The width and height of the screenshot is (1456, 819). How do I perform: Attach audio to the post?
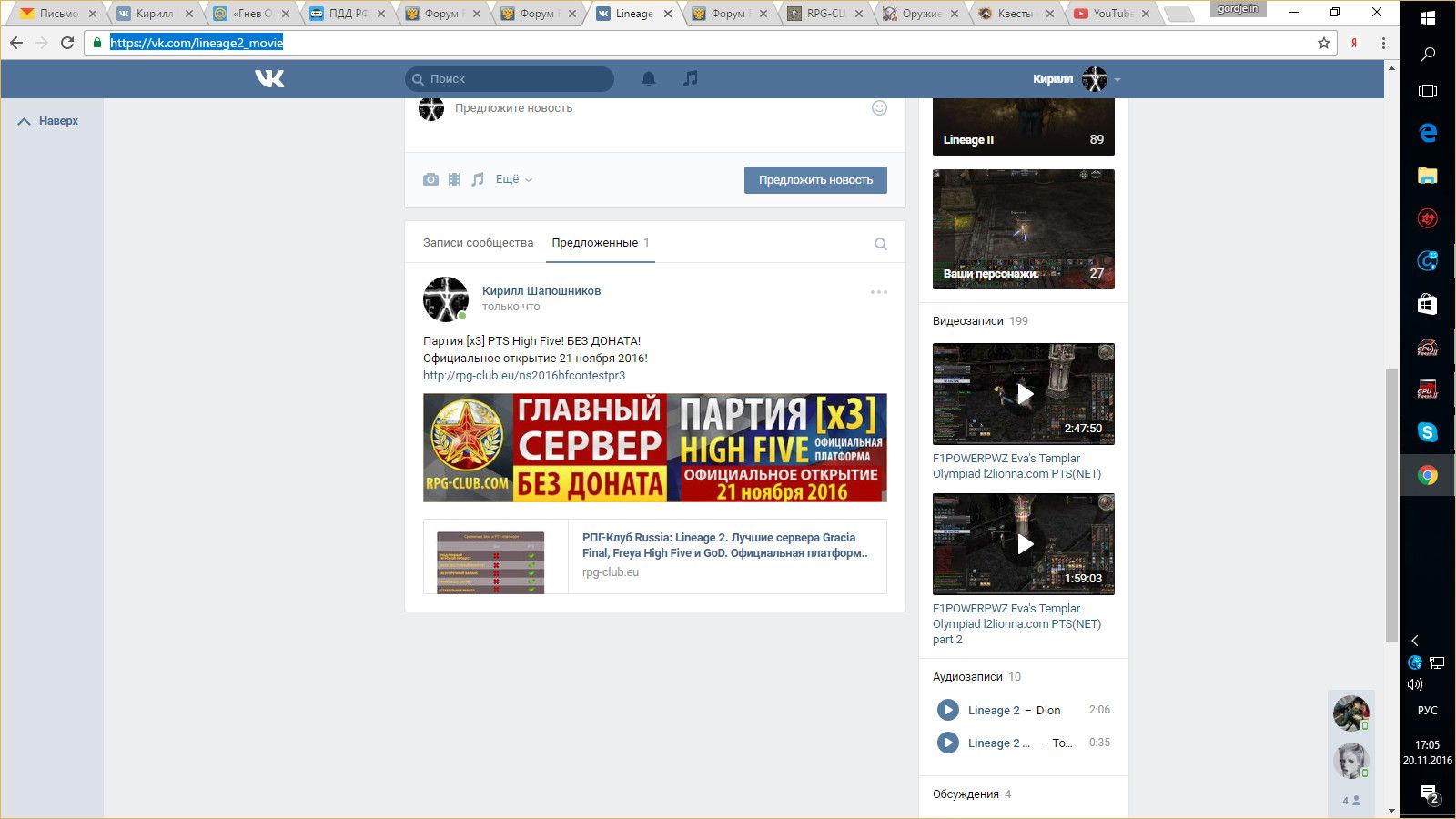pyautogui.click(x=478, y=179)
